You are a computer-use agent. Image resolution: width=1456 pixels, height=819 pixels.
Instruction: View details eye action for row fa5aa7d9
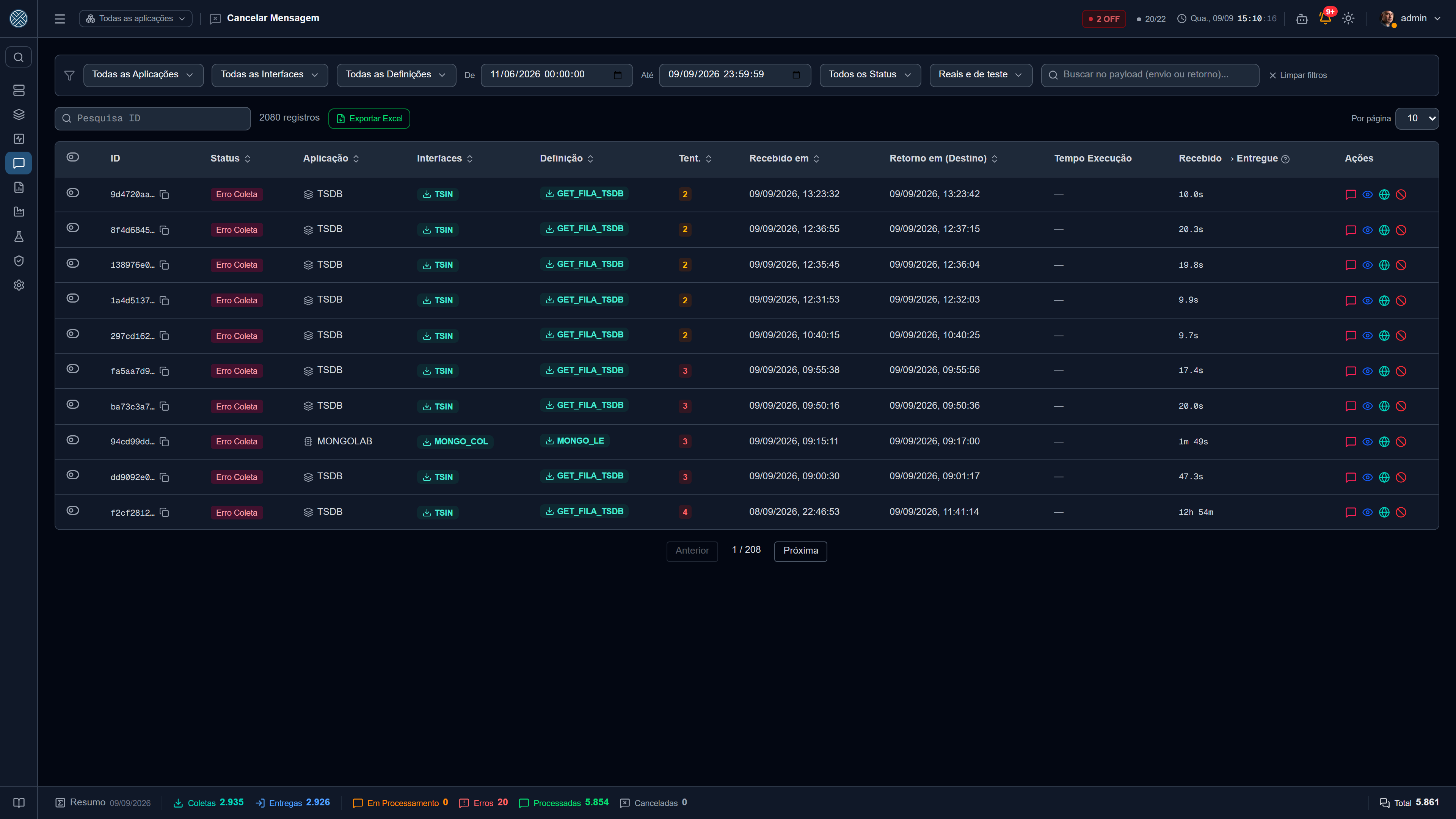click(x=1368, y=371)
